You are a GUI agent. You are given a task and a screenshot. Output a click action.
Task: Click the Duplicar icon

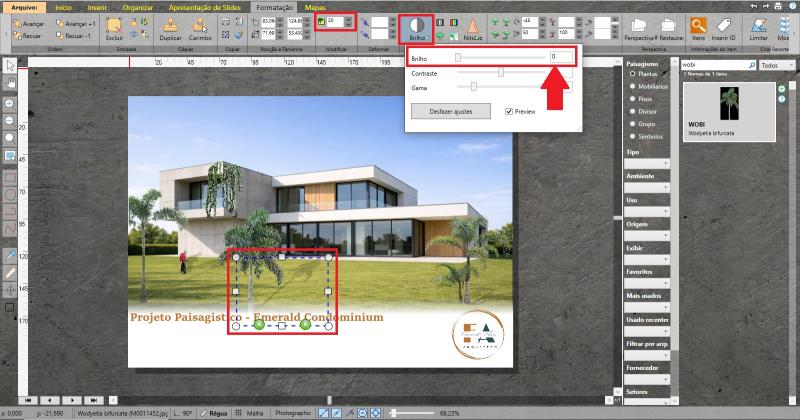170,25
